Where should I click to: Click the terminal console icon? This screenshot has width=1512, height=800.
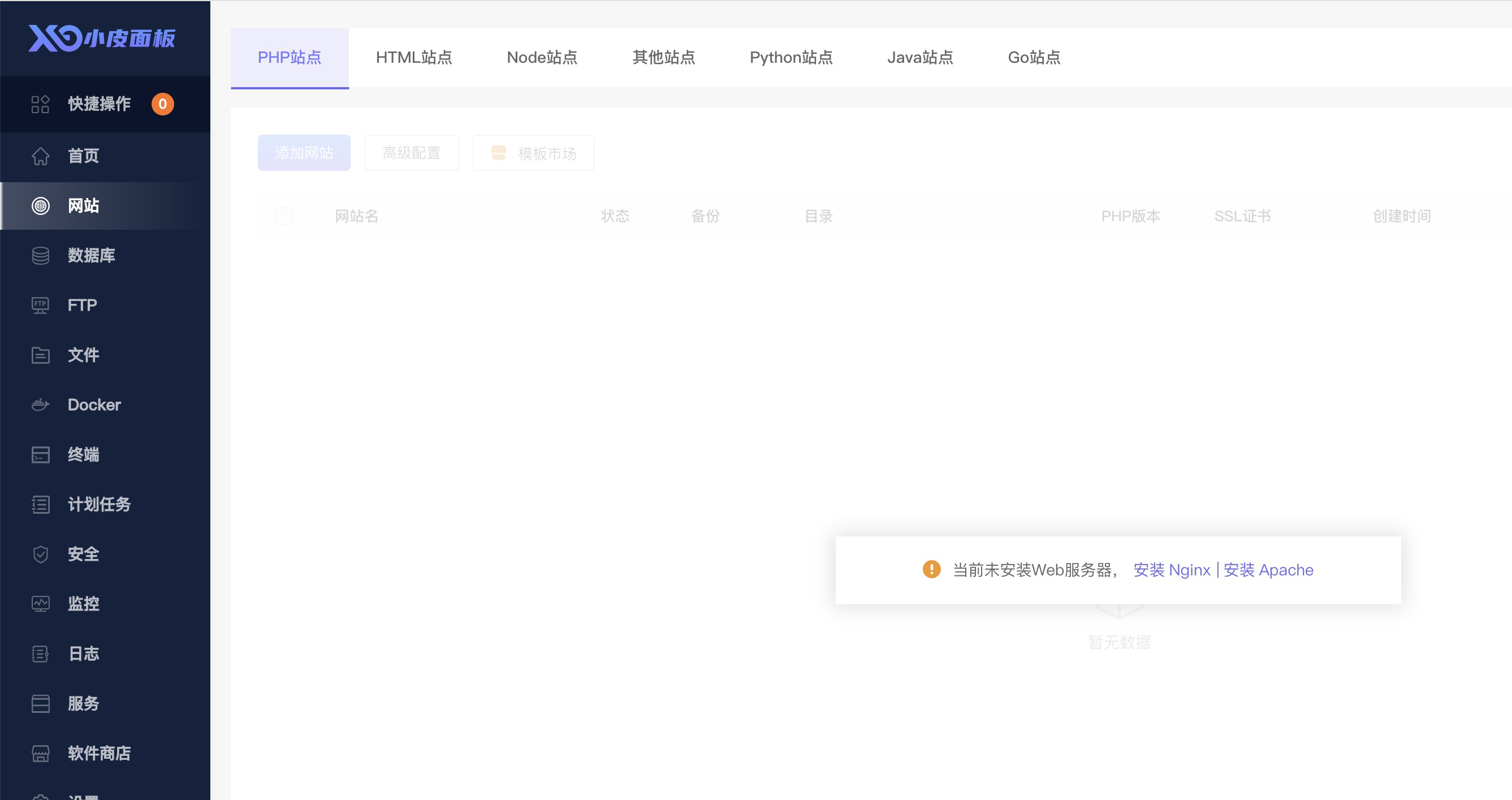40,455
